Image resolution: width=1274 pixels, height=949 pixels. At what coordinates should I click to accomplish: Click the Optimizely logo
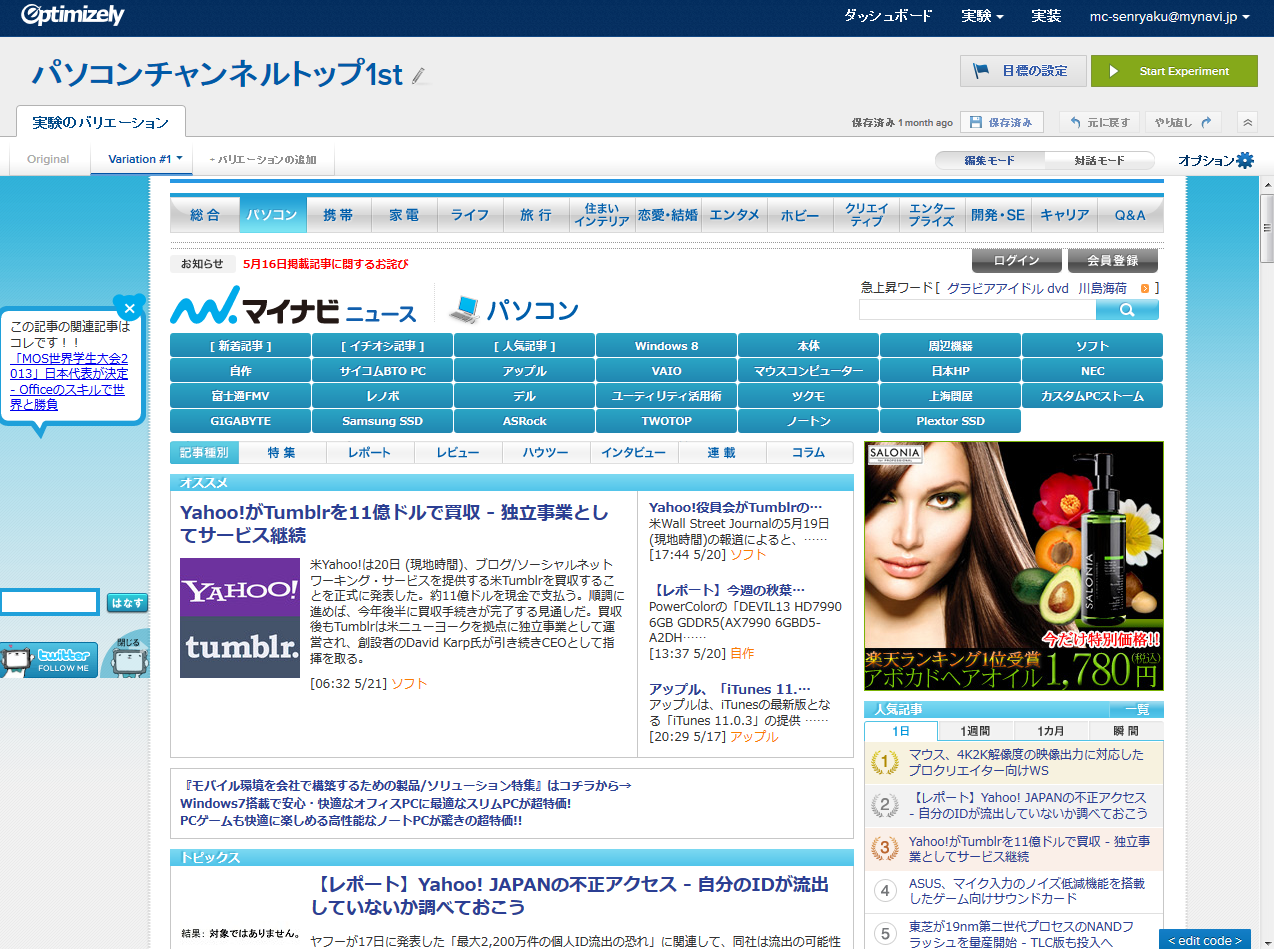coord(71,15)
